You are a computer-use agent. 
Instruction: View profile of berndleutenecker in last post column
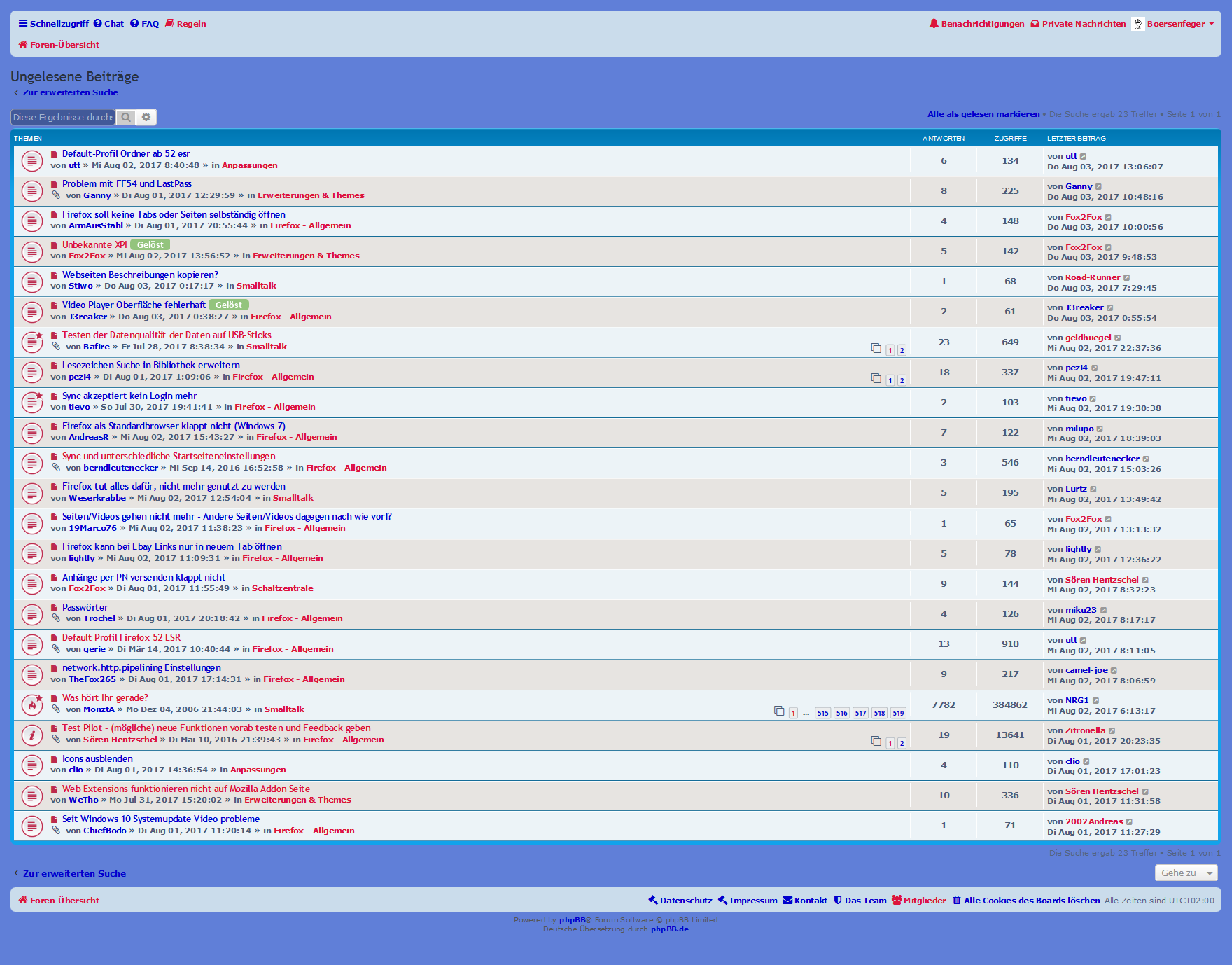(1102, 459)
